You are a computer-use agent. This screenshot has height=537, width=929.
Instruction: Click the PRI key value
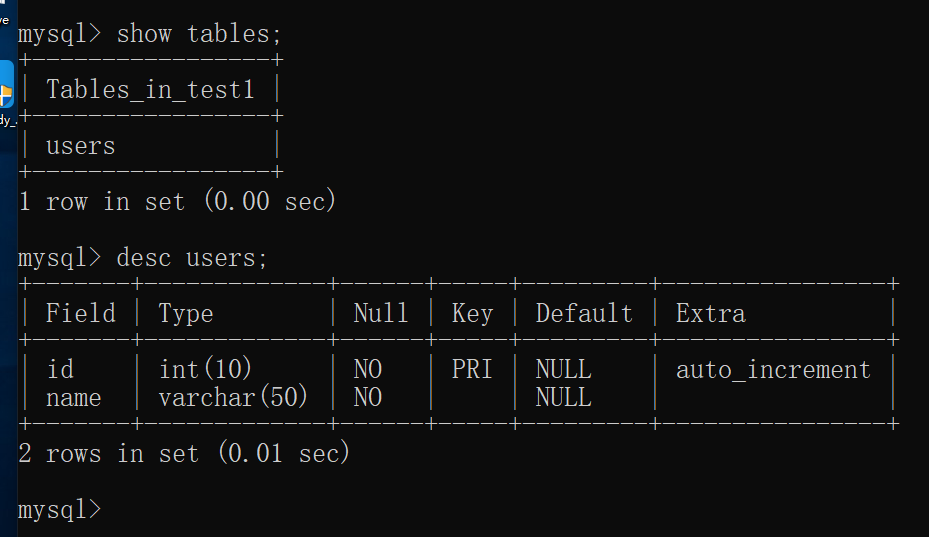point(472,369)
